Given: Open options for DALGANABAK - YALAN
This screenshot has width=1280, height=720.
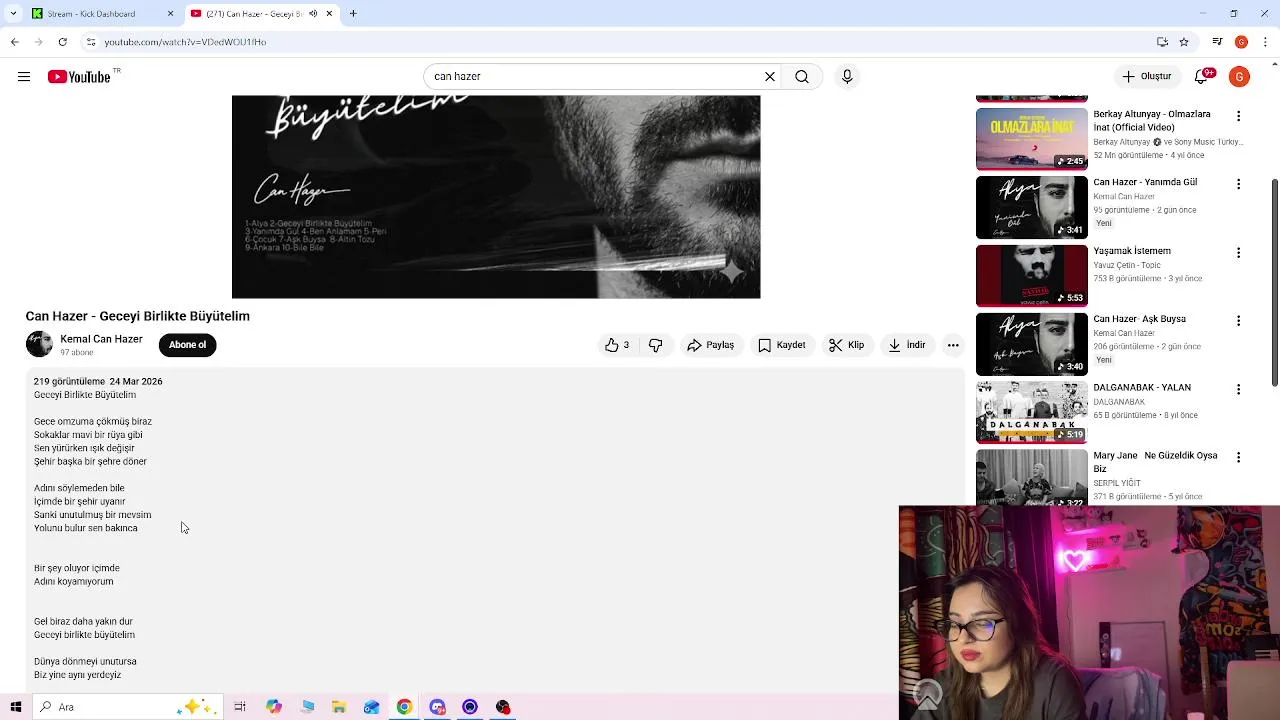Looking at the screenshot, I should click(1238, 389).
